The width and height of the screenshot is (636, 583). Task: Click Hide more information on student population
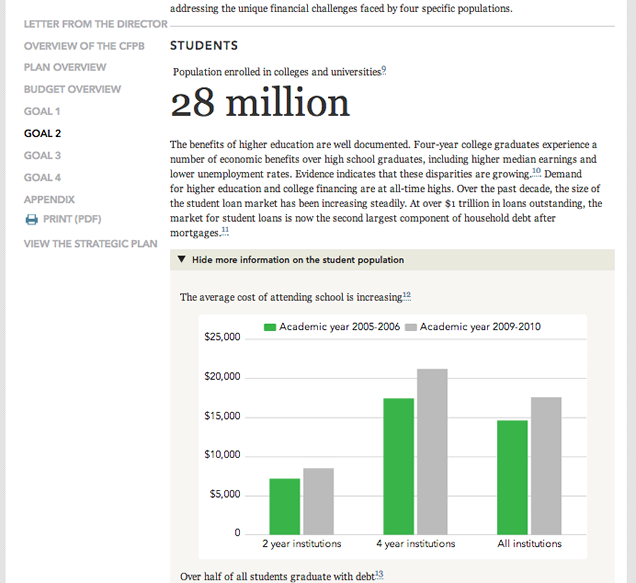pos(298,260)
